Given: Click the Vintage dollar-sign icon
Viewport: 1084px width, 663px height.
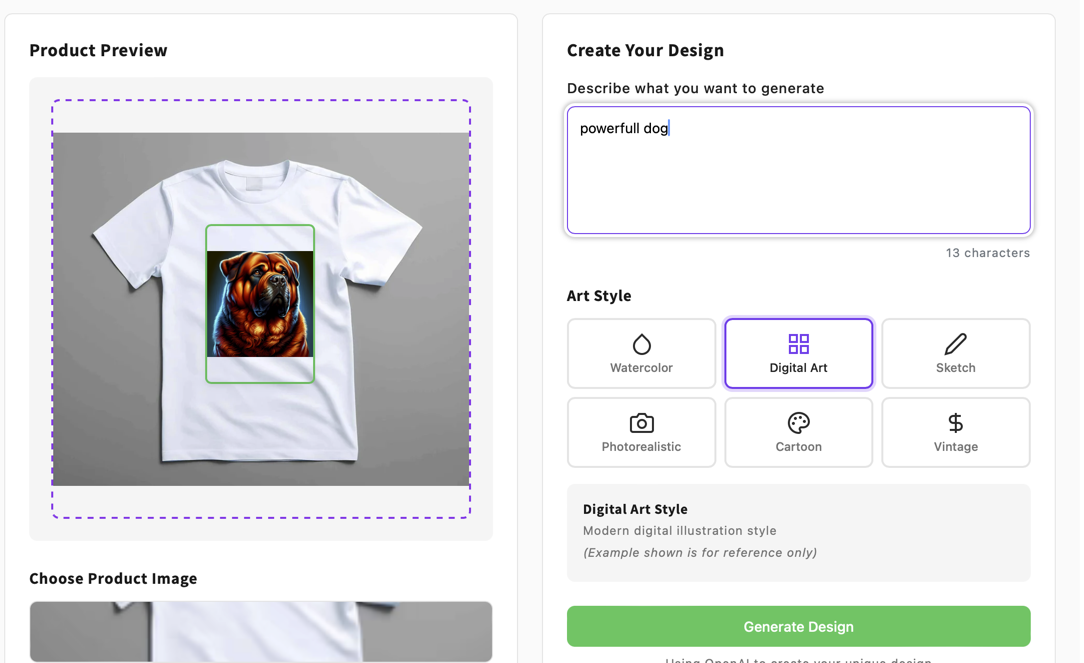Looking at the screenshot, I should 955,421.
